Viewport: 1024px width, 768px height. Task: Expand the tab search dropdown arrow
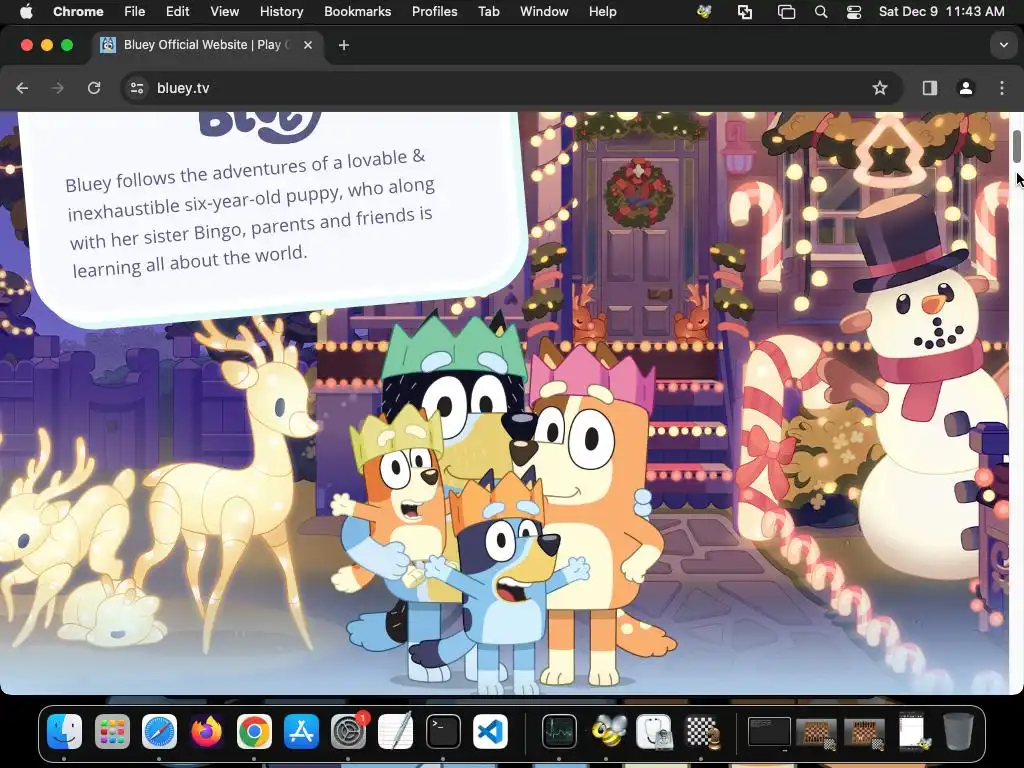[x=1004, y=45]
